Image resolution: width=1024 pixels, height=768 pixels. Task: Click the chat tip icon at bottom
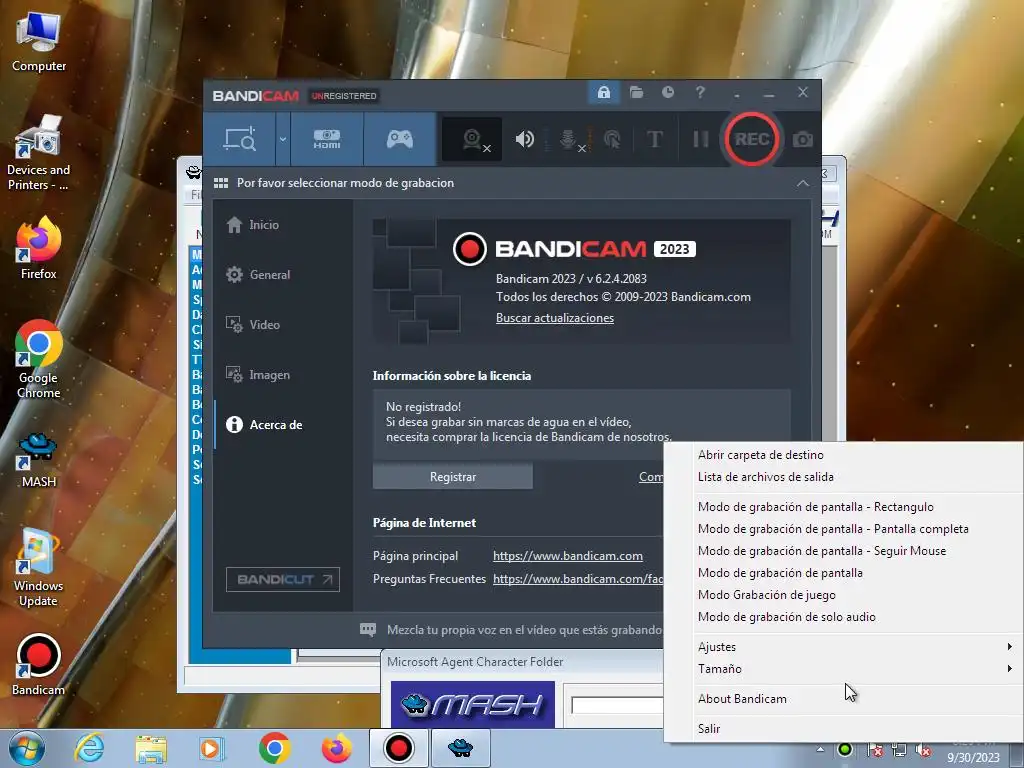[368, 630]
